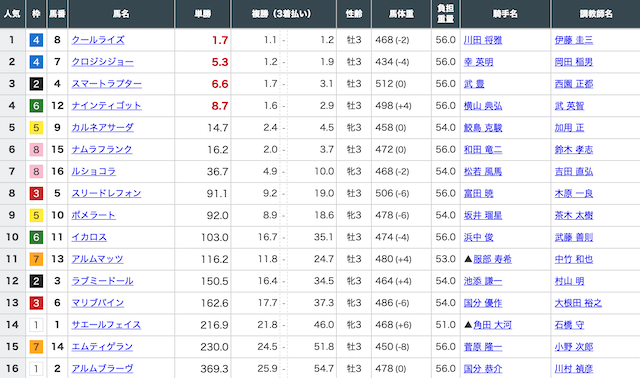Open ポメラート horse entry
Image resolution: width=640 pixels, height=378 pixels.
coord(93,215)
